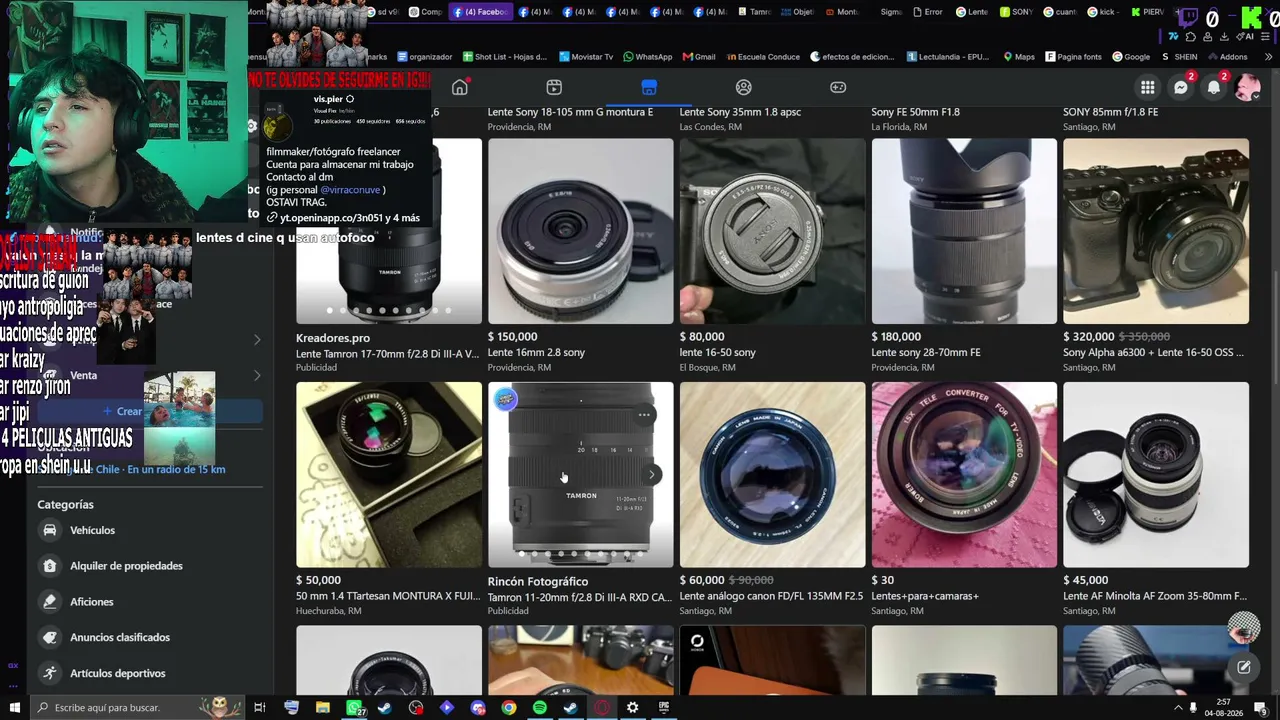The image size is (1280, 720).
Task: Open Marketplace tab icon
Action: point(649,87)
